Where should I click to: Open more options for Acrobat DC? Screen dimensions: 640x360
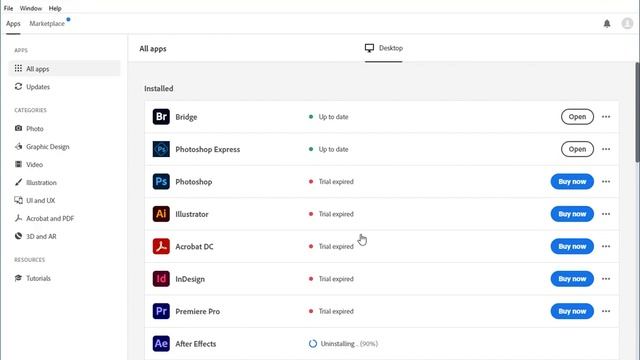click(606, 247)
